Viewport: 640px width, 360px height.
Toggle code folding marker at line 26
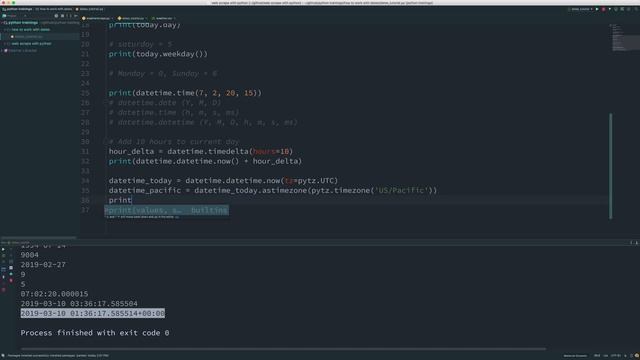coord(105,103)
